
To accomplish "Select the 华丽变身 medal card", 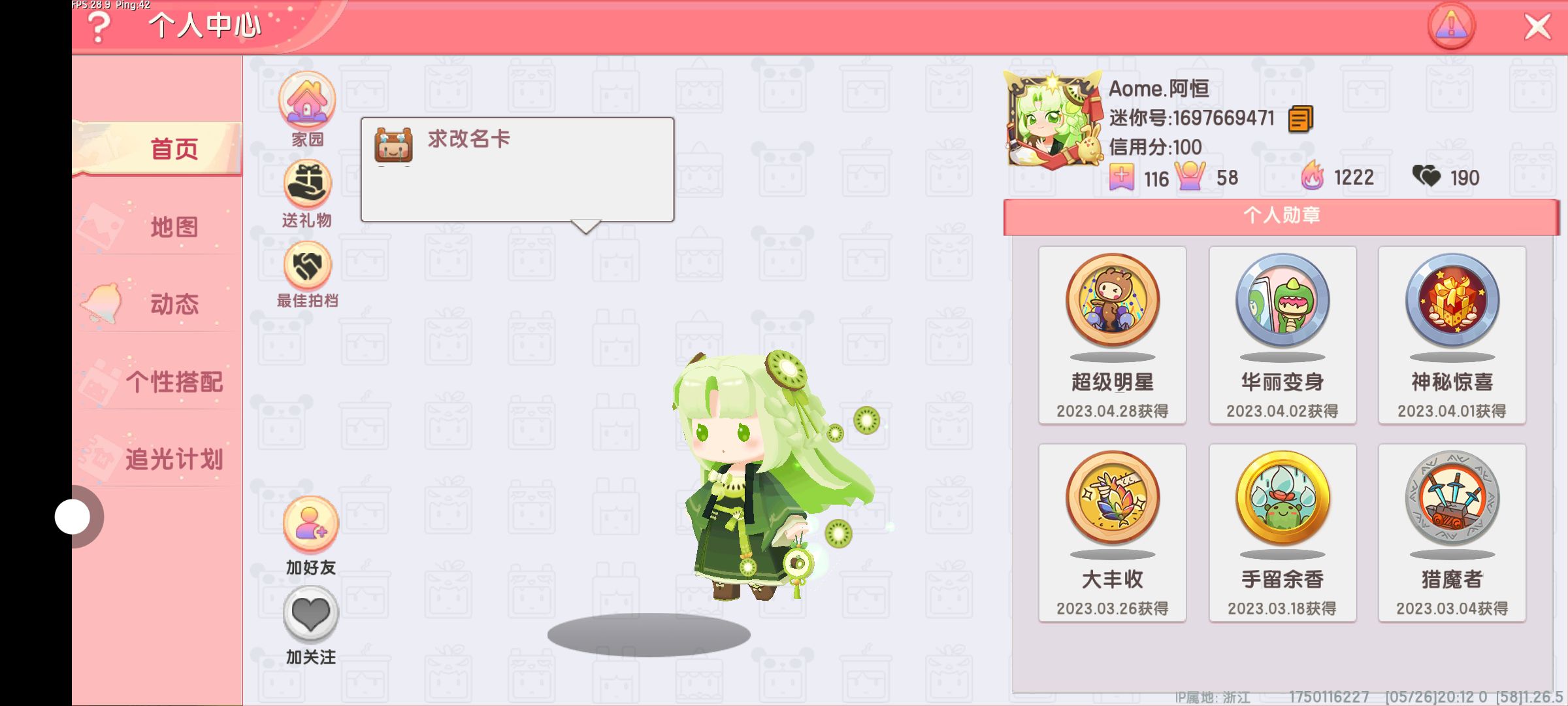I will (x=1282, y=335).
